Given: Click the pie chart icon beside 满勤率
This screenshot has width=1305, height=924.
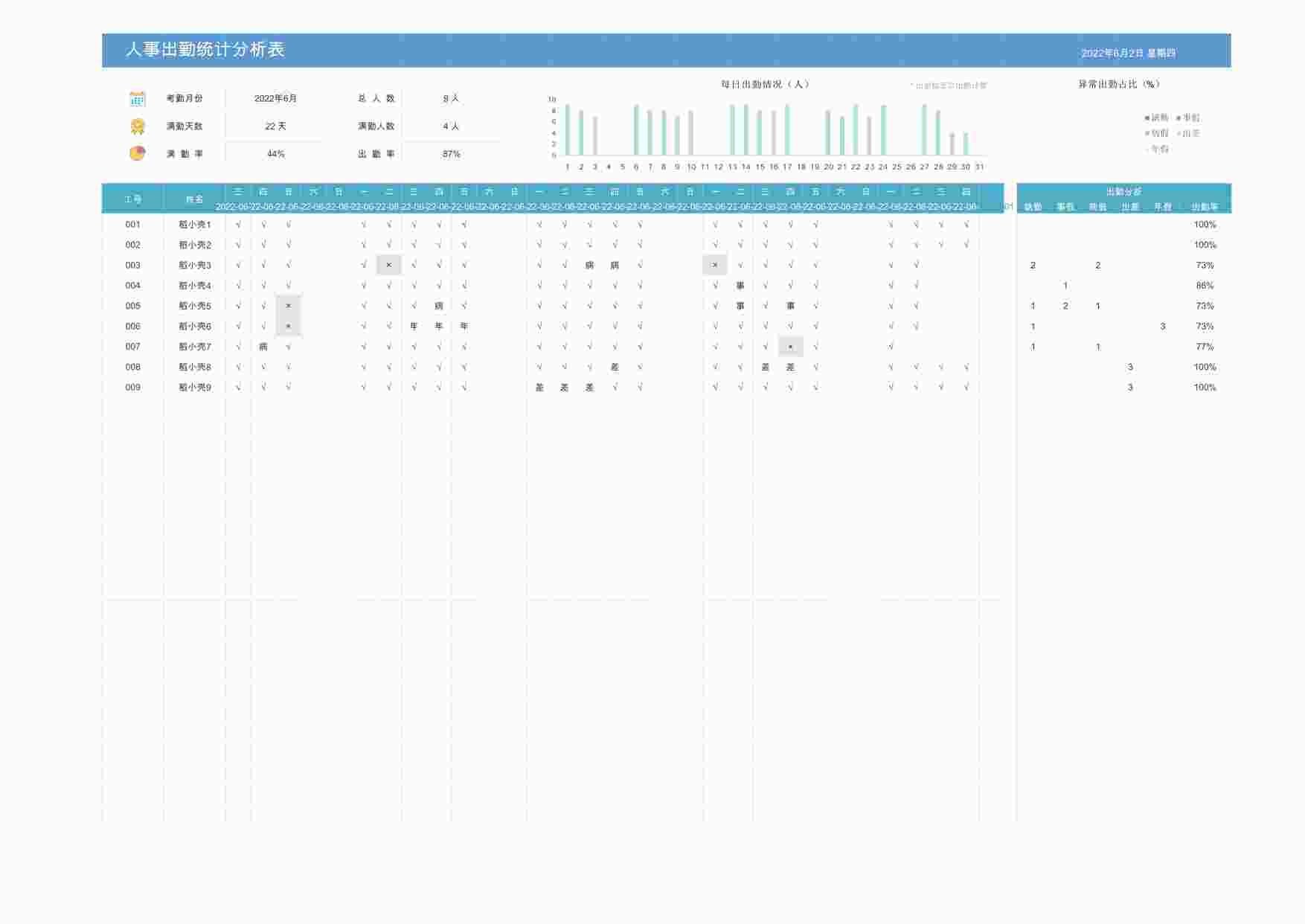Looking at the screenshot, I should coord(137,153).
